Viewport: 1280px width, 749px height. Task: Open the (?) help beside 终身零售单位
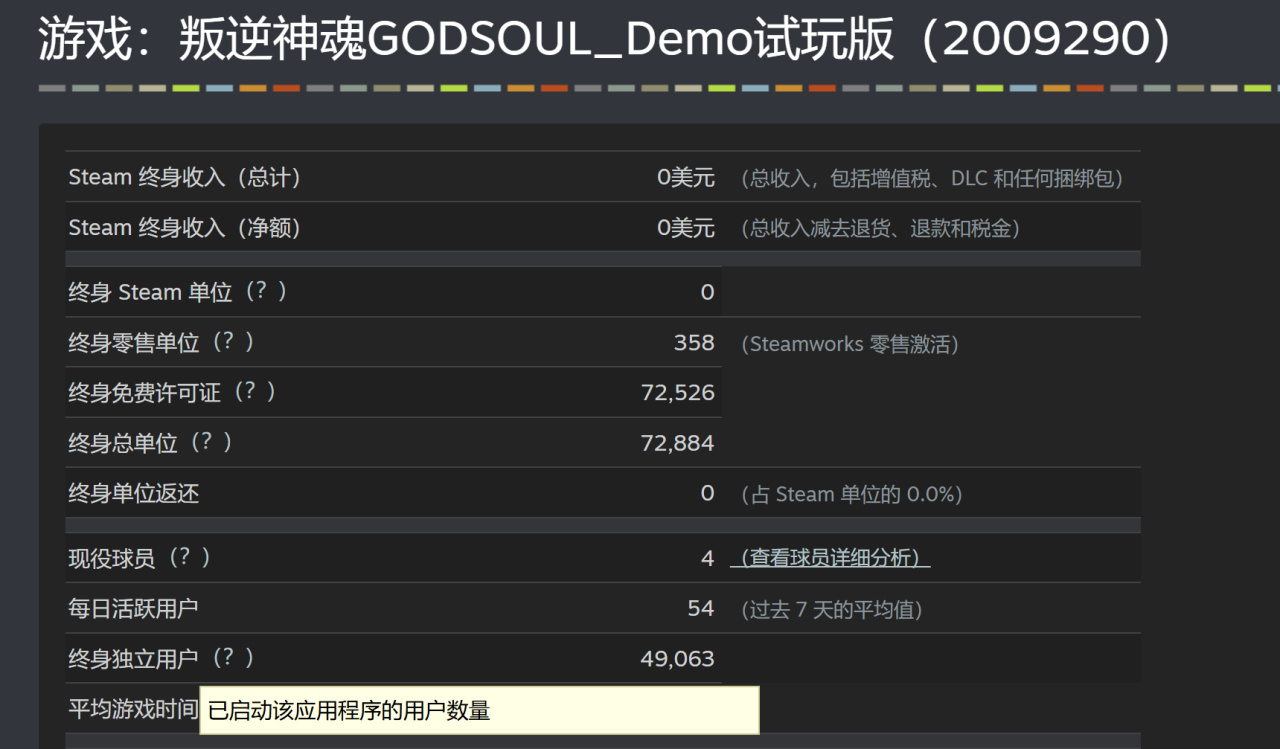(x=234, y=342)
